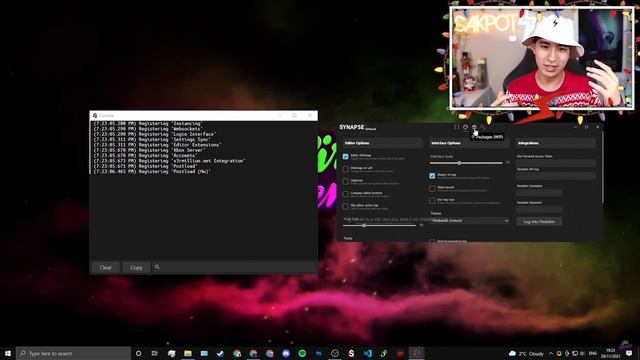This screenshot has width=640, height=360.
Task: Launch Spotify from the taskbar
Action: (x=302, y=353)
